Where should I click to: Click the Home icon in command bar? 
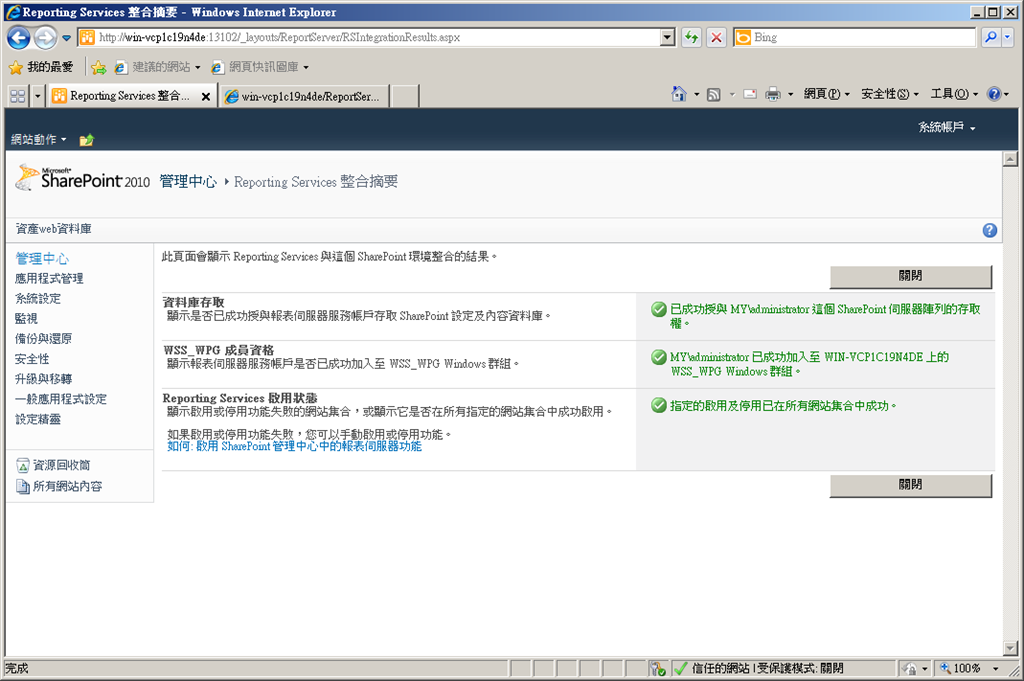pyautogui.click(x=679, y=94)
